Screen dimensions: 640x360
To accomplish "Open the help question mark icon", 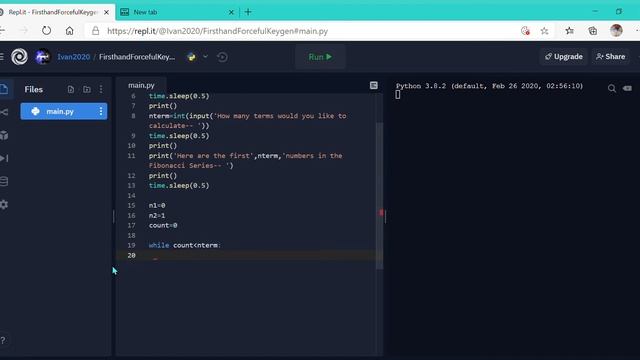I will [x=3, y=340].
